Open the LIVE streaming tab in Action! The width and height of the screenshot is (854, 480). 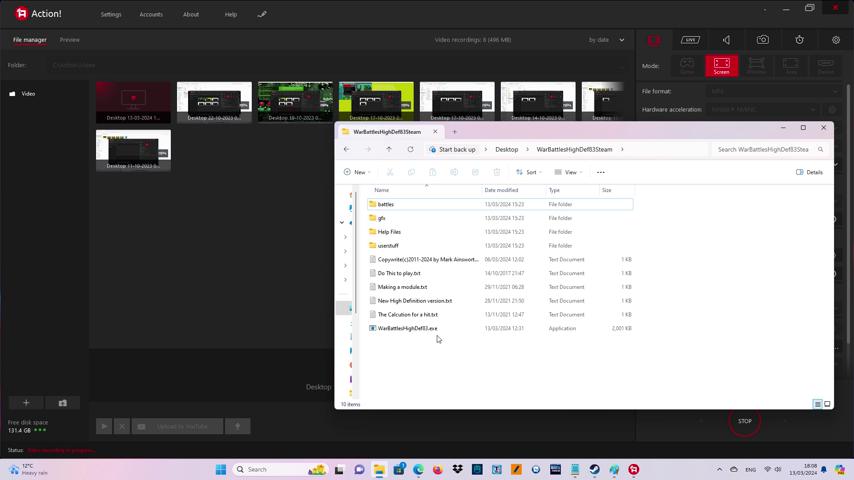pyautogui.click(x=690, y=40)
